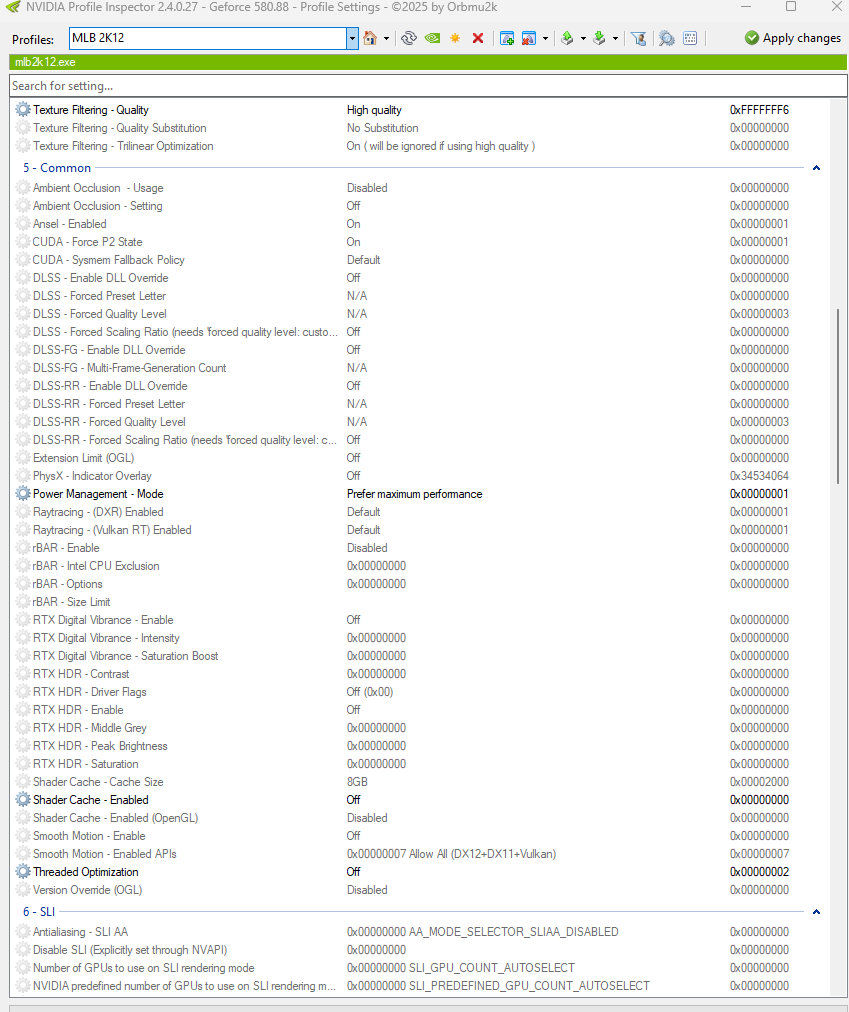849x1012 pixels.
Task: Toggle the customized settings filter icon
Action: tap(639, 38)
